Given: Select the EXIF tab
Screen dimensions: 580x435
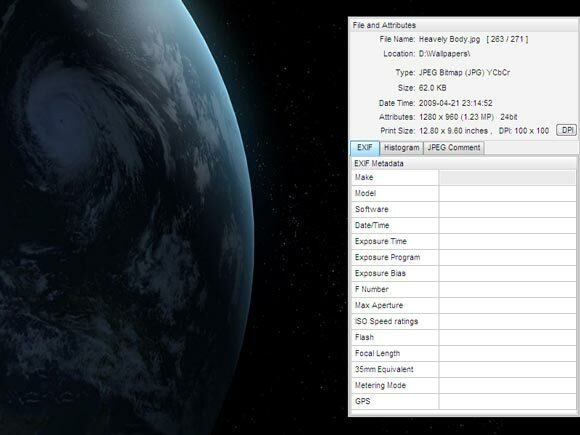Looking at the screenshot, I should (365, 148).
